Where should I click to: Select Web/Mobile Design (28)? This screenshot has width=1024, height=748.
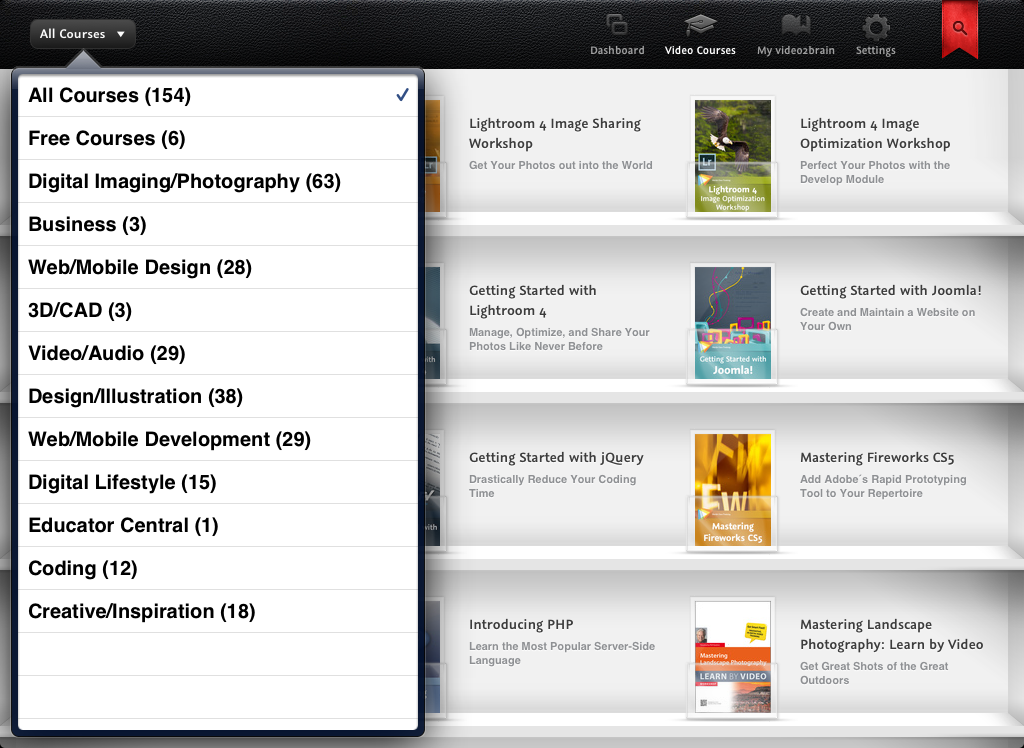218,268
